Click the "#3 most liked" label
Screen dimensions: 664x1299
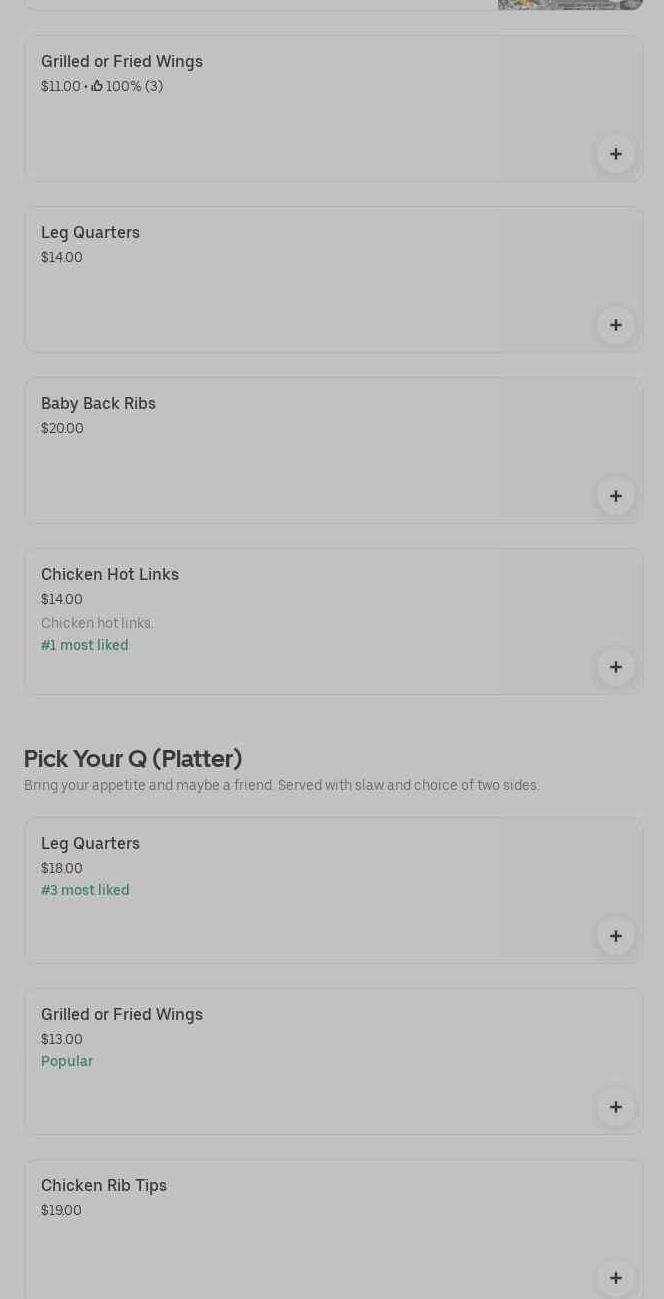tap(85, 891)
